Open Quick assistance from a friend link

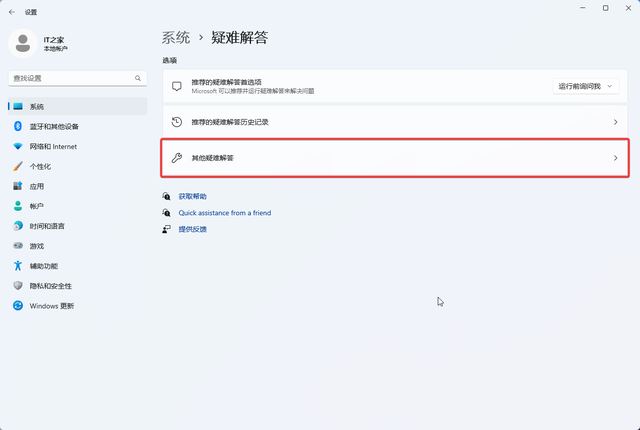click(225, 213)
